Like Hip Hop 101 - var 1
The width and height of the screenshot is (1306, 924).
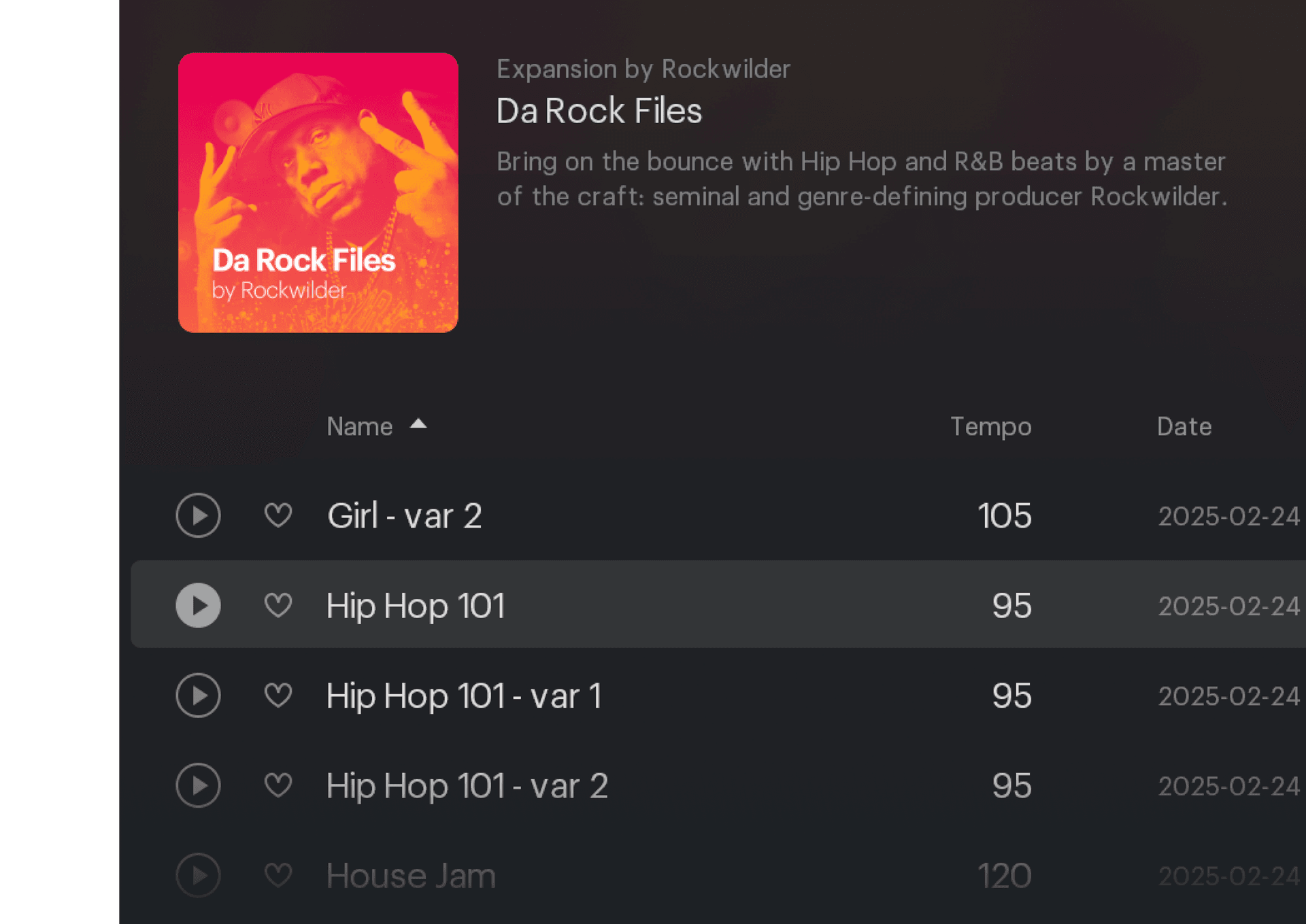coord(278,696)
